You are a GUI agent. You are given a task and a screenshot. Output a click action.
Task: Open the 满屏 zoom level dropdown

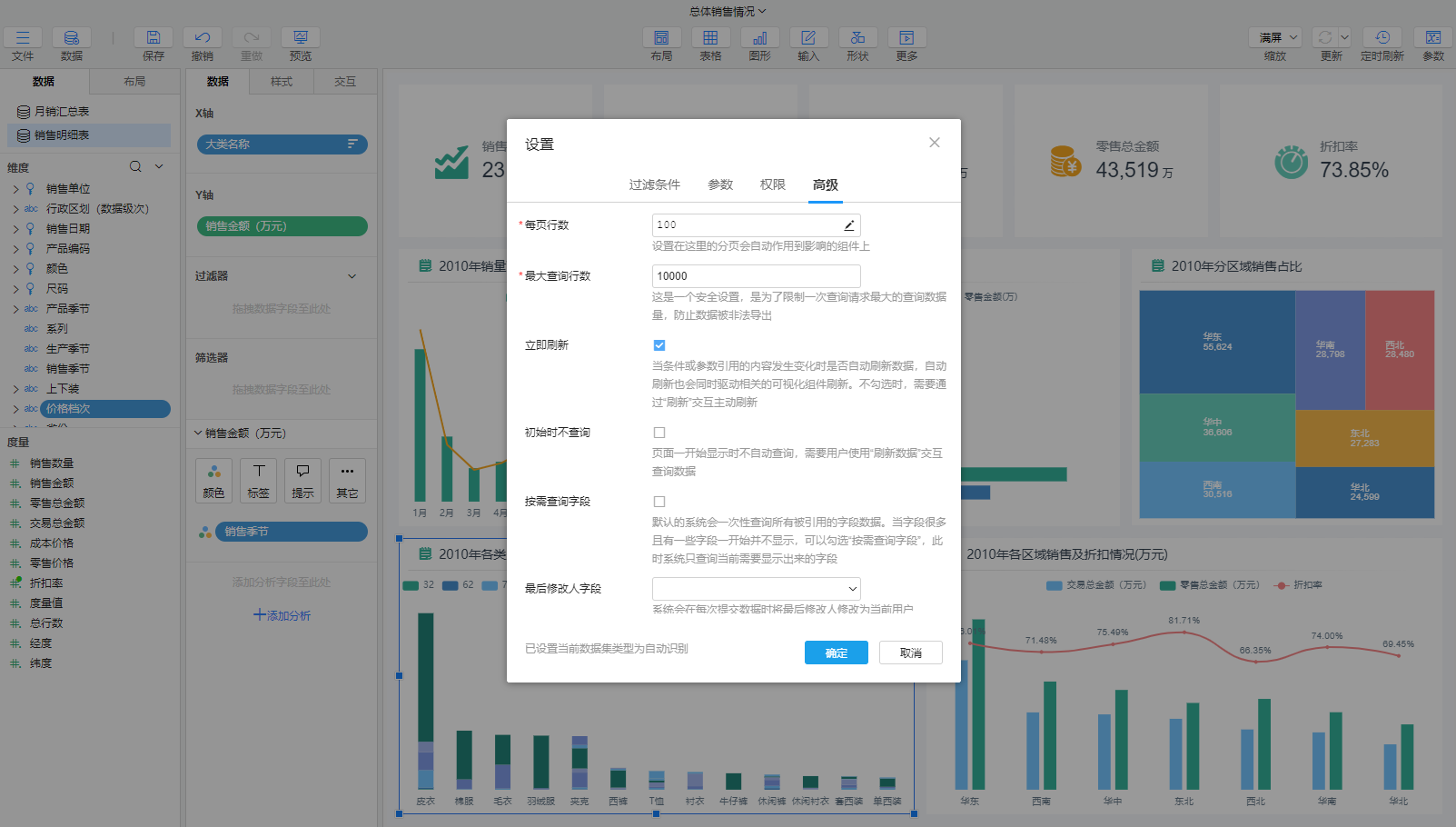click(x=1274, y=36)
